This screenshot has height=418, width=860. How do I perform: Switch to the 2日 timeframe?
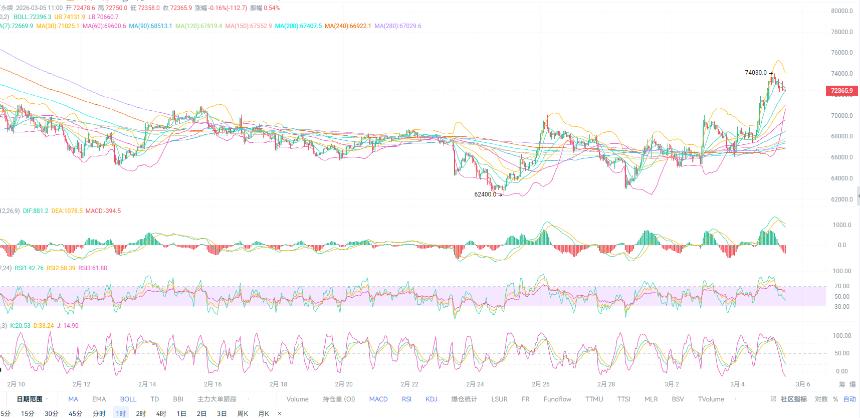201,413
